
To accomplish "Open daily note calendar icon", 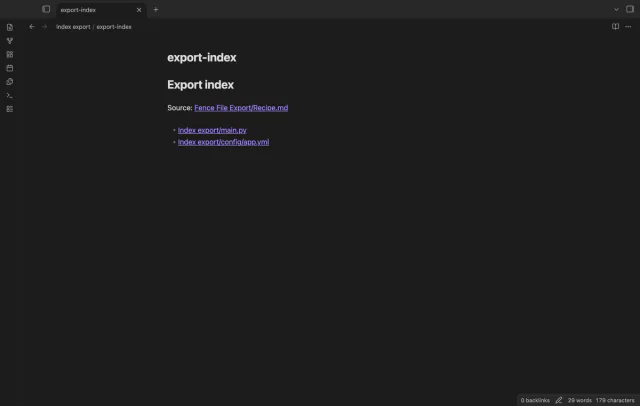I will coord(10,68).
